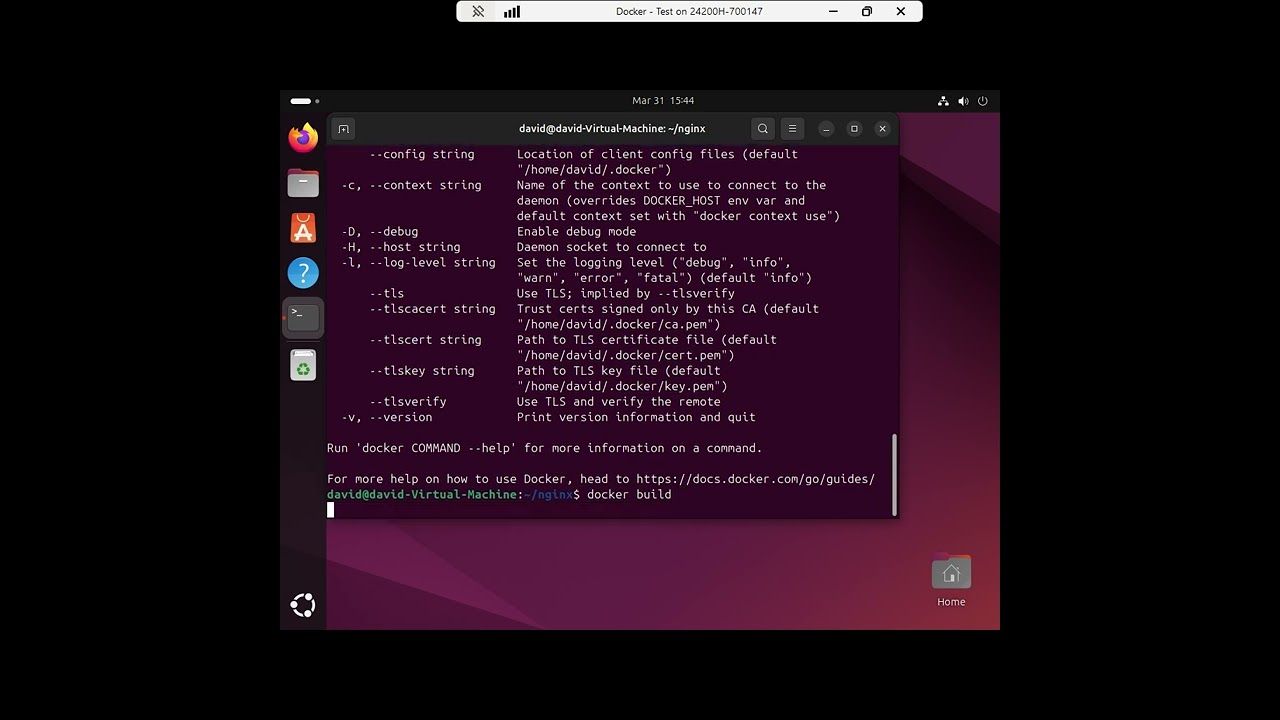Open the Mar 31 15:44 clock menu
Screen dimensions: 1280x720
[663, 101]
